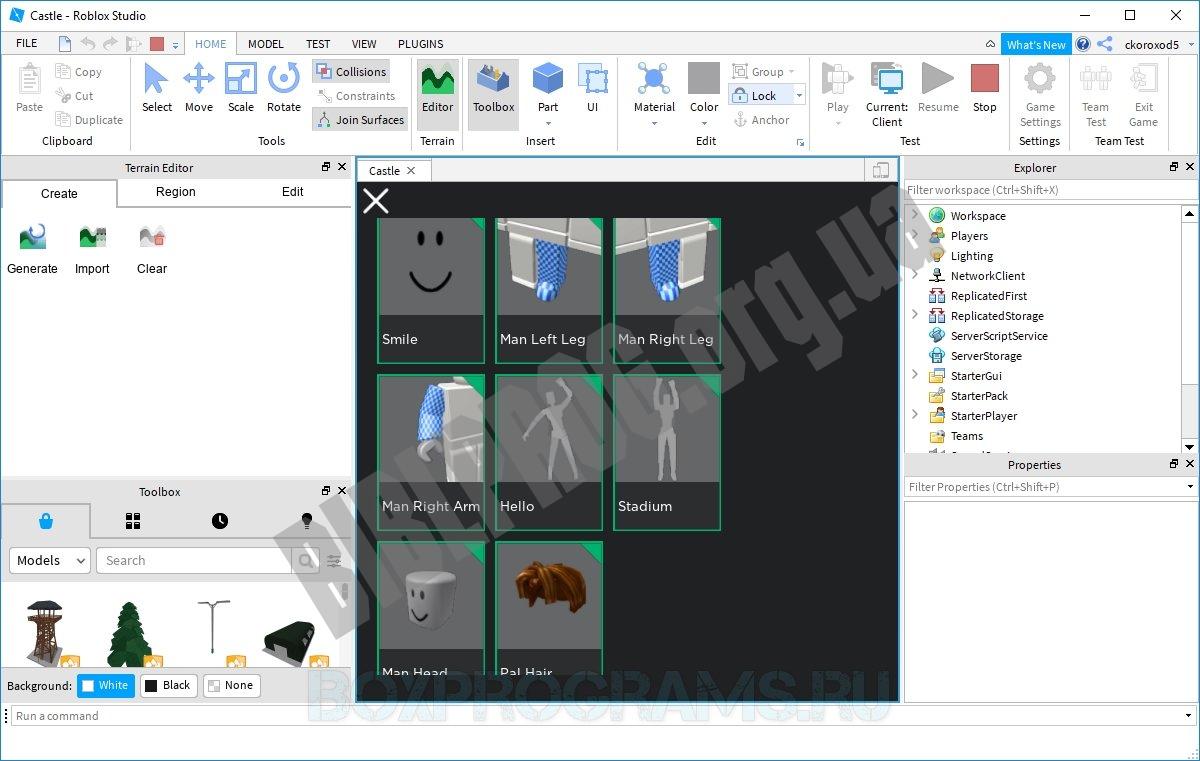Insert a Part from the ribbon
The image size is (1200, 761).
[x=548, y=87]
